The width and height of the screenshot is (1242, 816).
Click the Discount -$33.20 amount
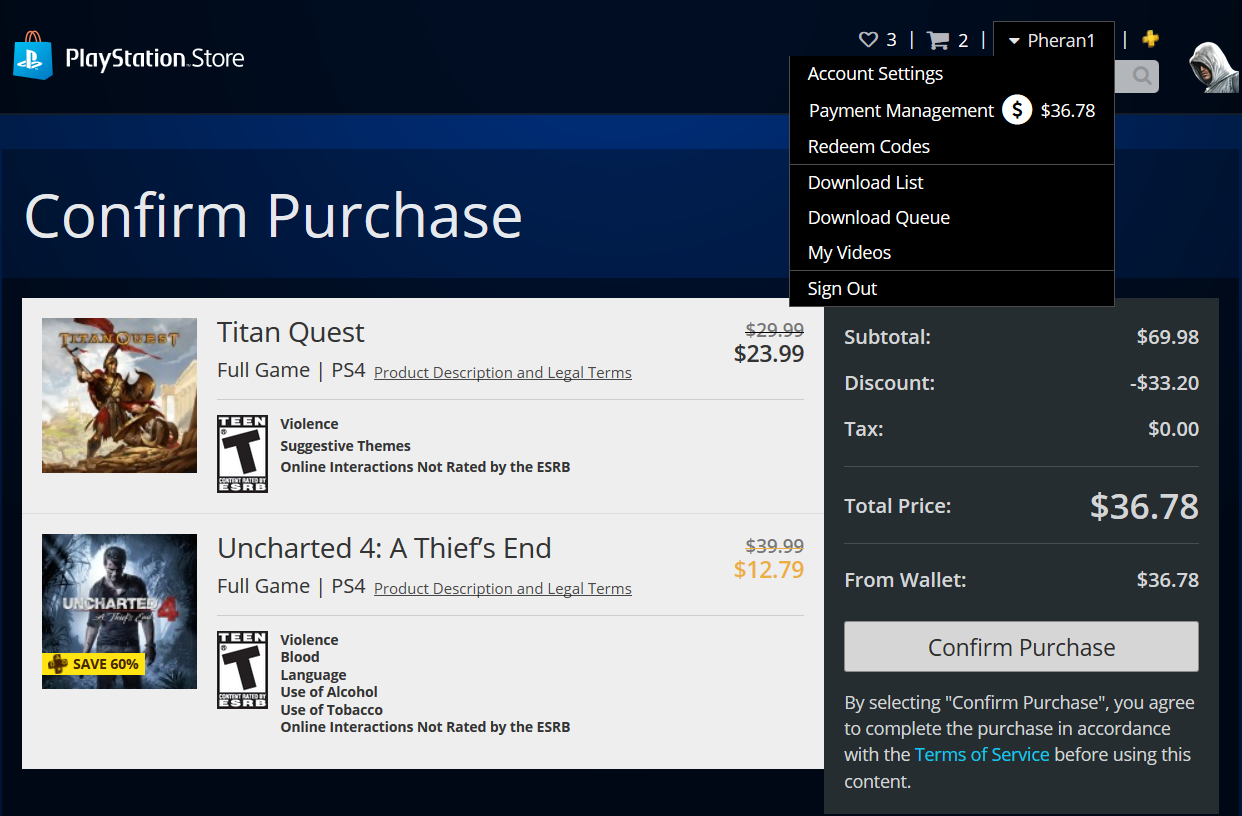point(1163,383)
